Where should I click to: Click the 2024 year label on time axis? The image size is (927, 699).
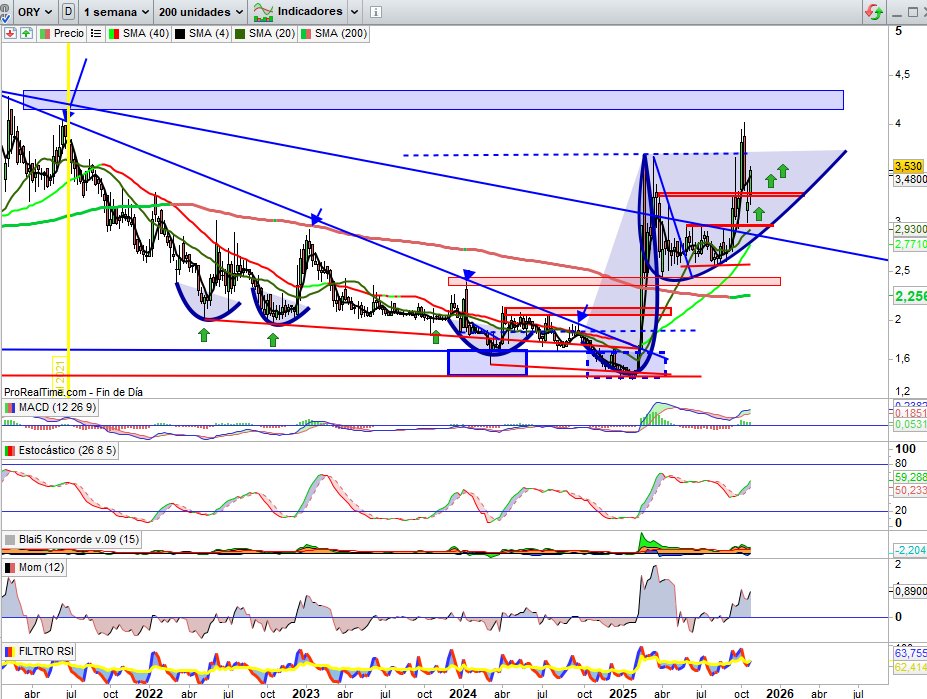pyautogui.click(x=463, y=693)
